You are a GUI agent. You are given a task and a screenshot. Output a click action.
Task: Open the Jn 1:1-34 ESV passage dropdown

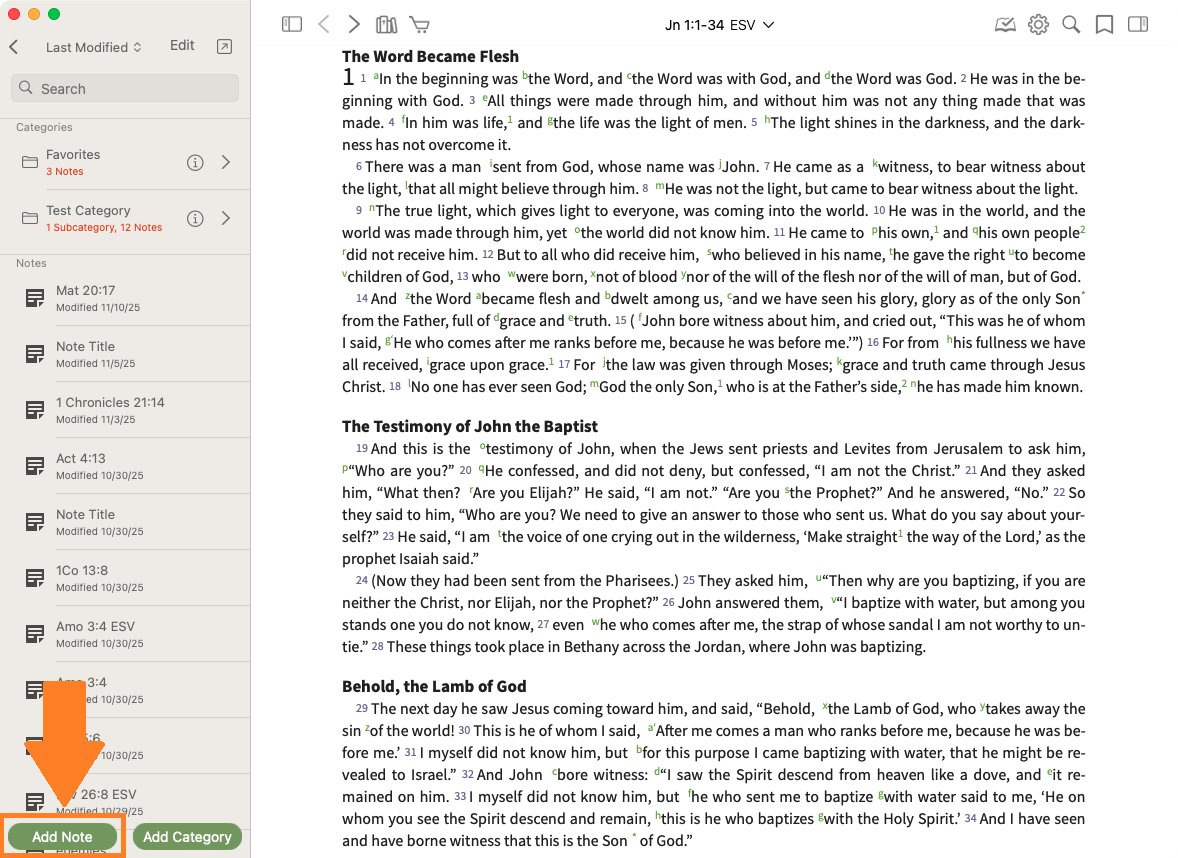pos(720,25)
